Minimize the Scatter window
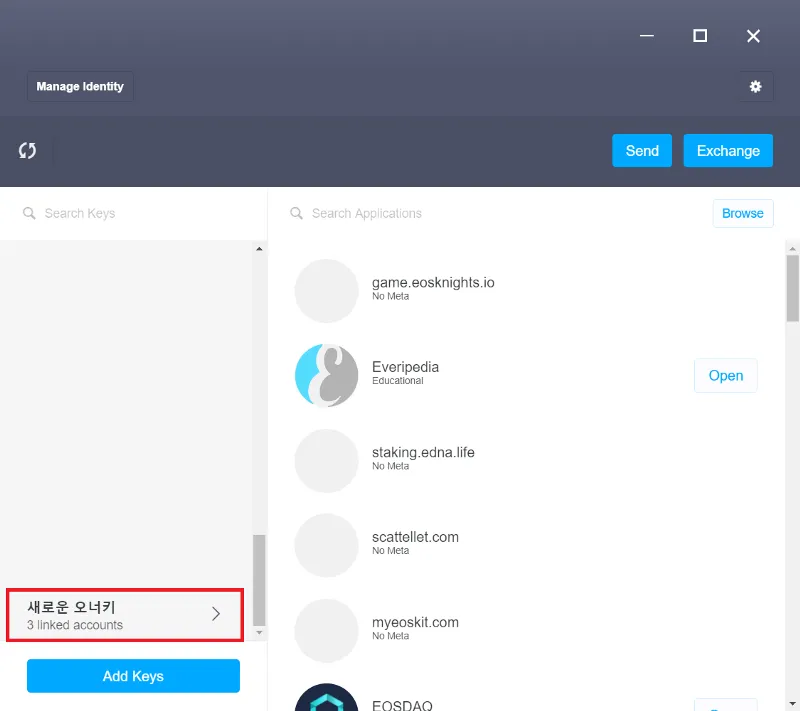The image size is (800, 711). click(x=647, y=36)
